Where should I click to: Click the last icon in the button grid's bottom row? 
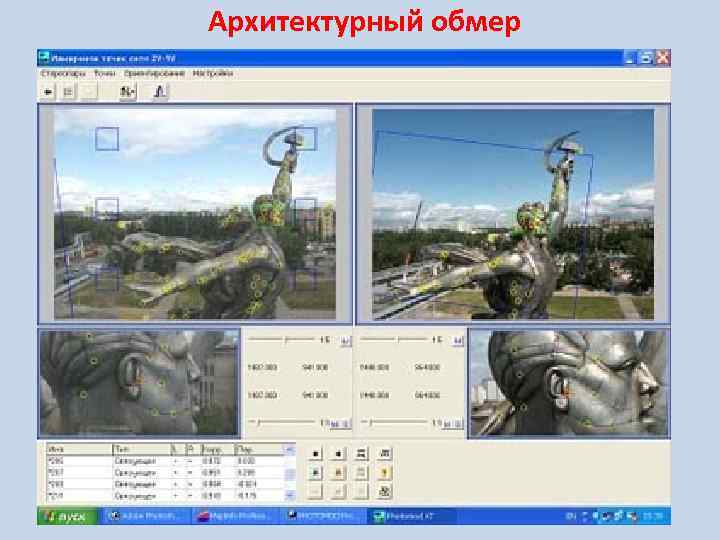click(x=384, y=491)
